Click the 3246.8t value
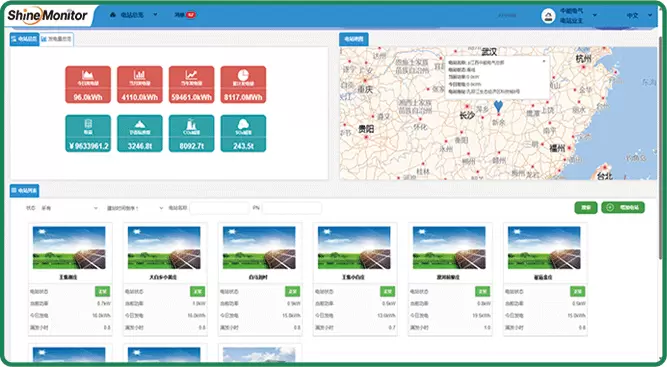The image size is (667, 367). point(140,146)
